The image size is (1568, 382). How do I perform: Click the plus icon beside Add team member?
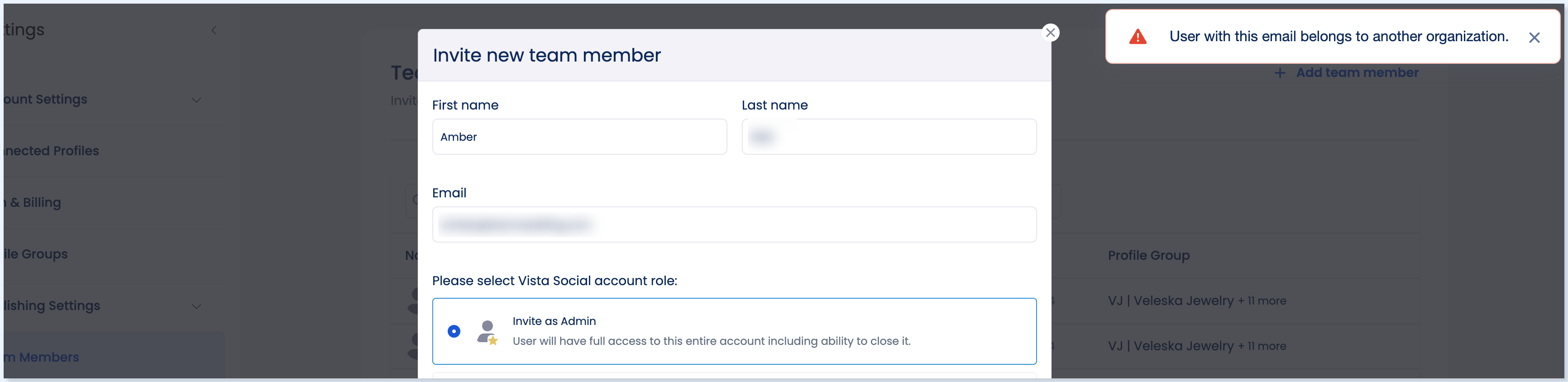1280,73
